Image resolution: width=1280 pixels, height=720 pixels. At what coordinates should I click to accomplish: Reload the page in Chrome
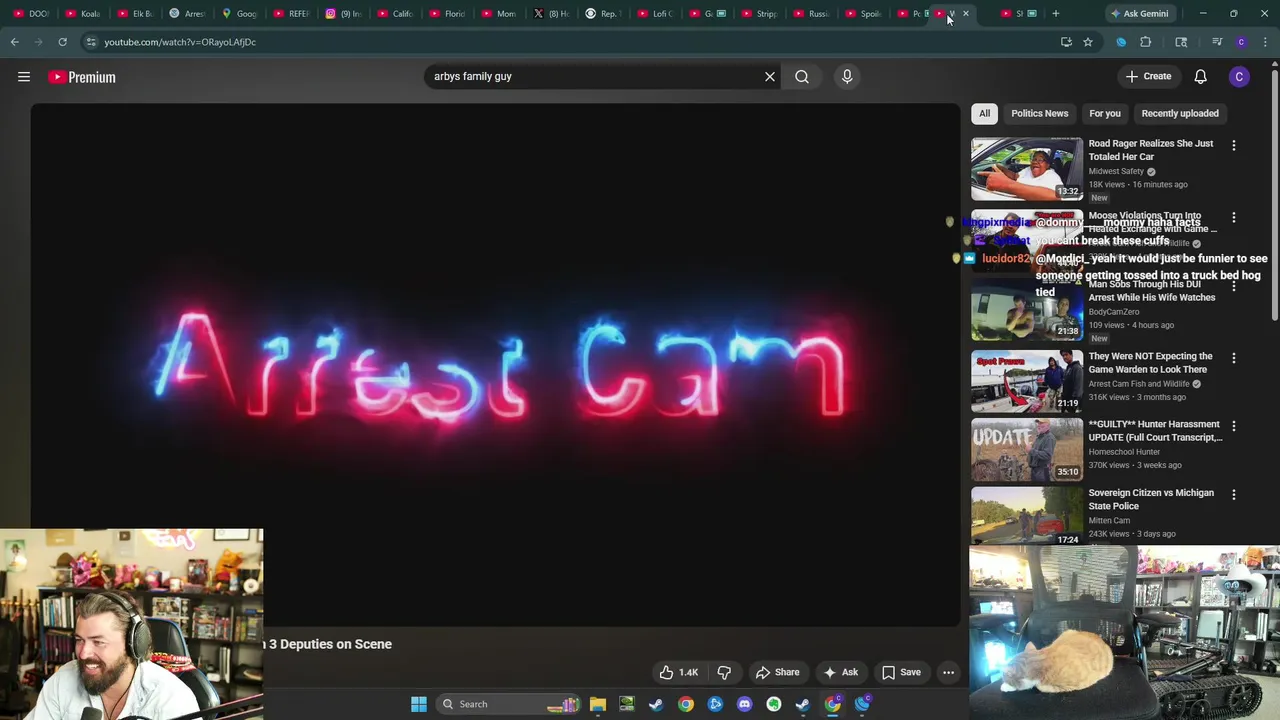click(x=62, y=42)
